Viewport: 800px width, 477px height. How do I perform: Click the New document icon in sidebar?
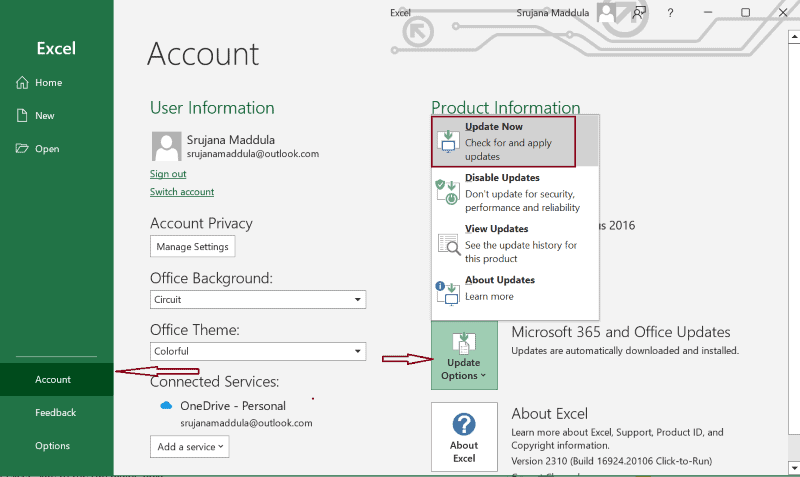point(22,115)
